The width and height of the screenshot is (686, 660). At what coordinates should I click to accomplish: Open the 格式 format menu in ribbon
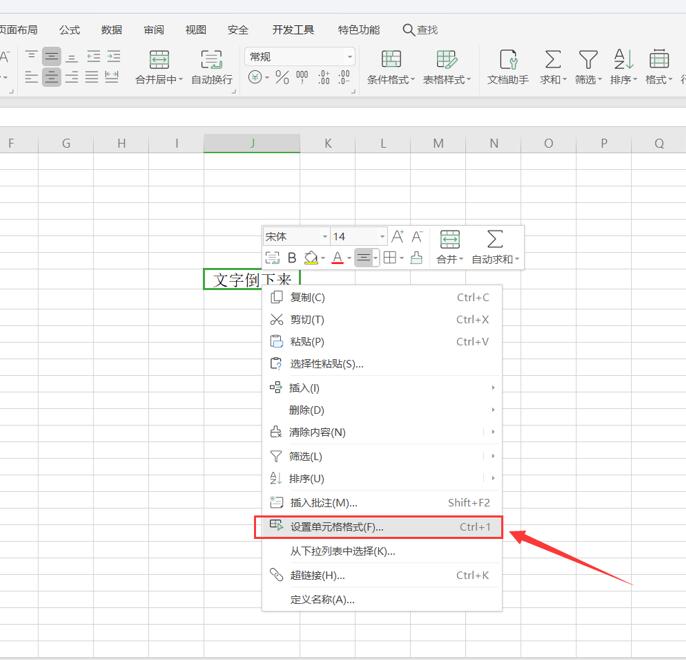coord(659,66)
